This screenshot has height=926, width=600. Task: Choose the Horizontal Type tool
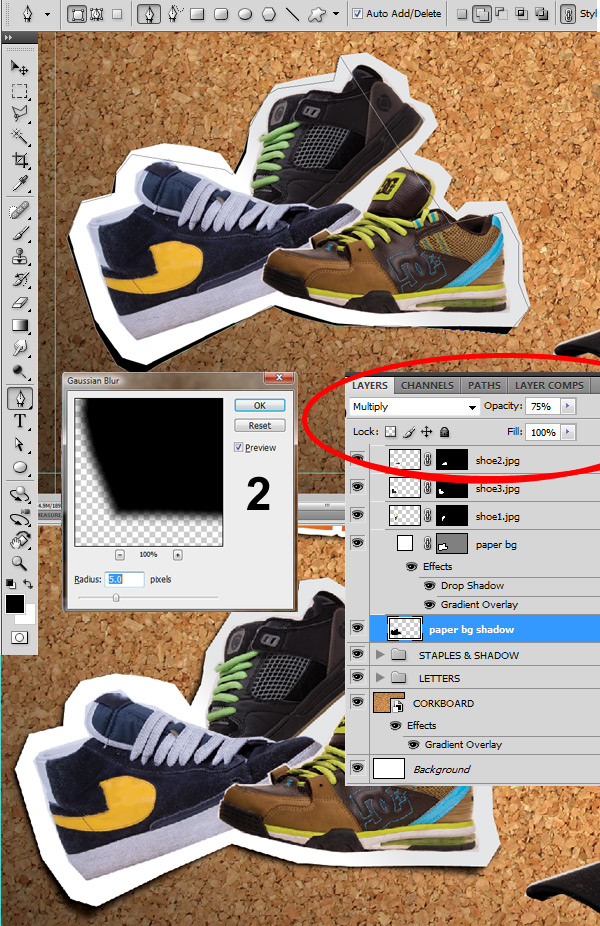click(x=20, y=421)
